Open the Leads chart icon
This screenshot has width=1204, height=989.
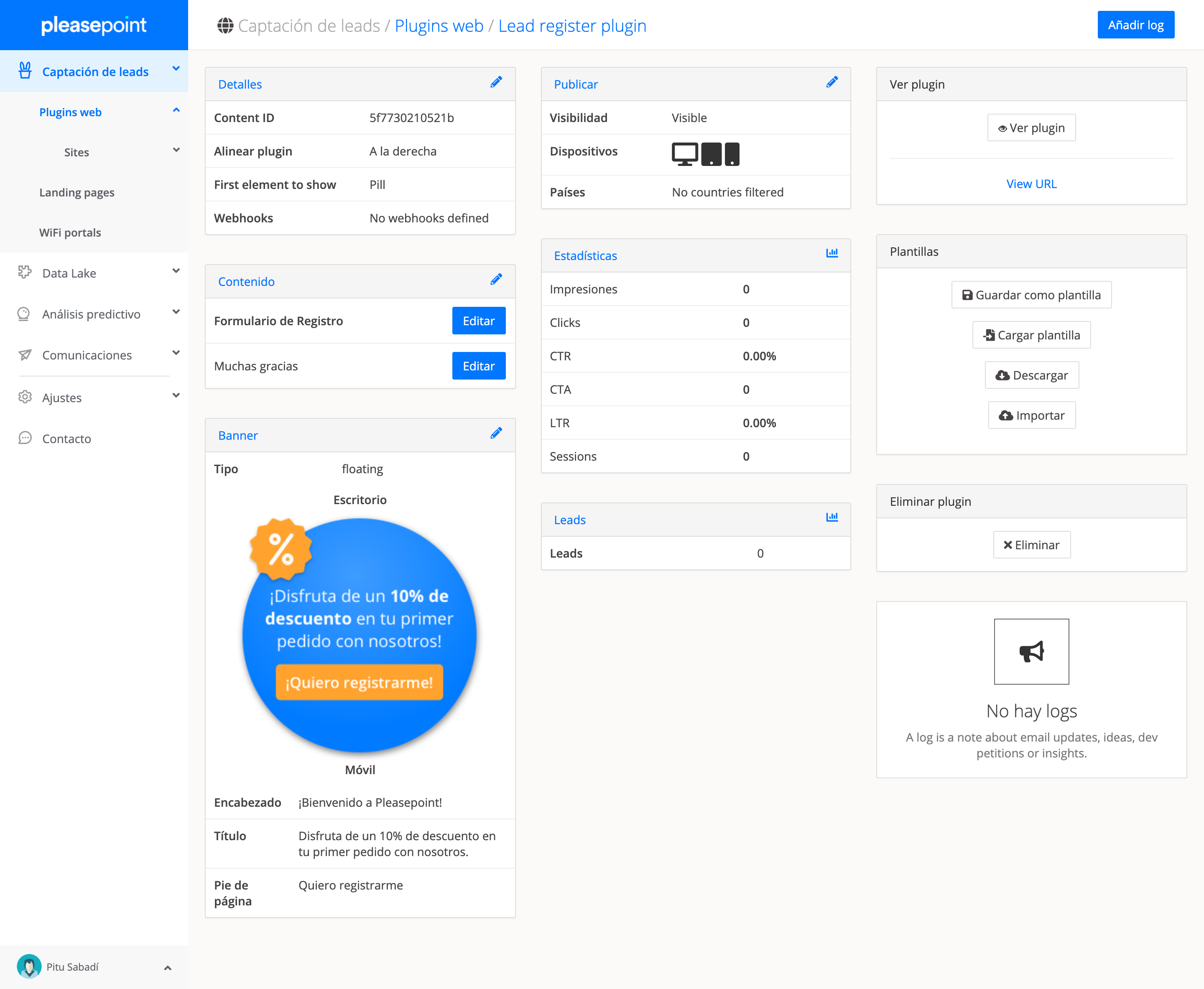pos(832,517)
